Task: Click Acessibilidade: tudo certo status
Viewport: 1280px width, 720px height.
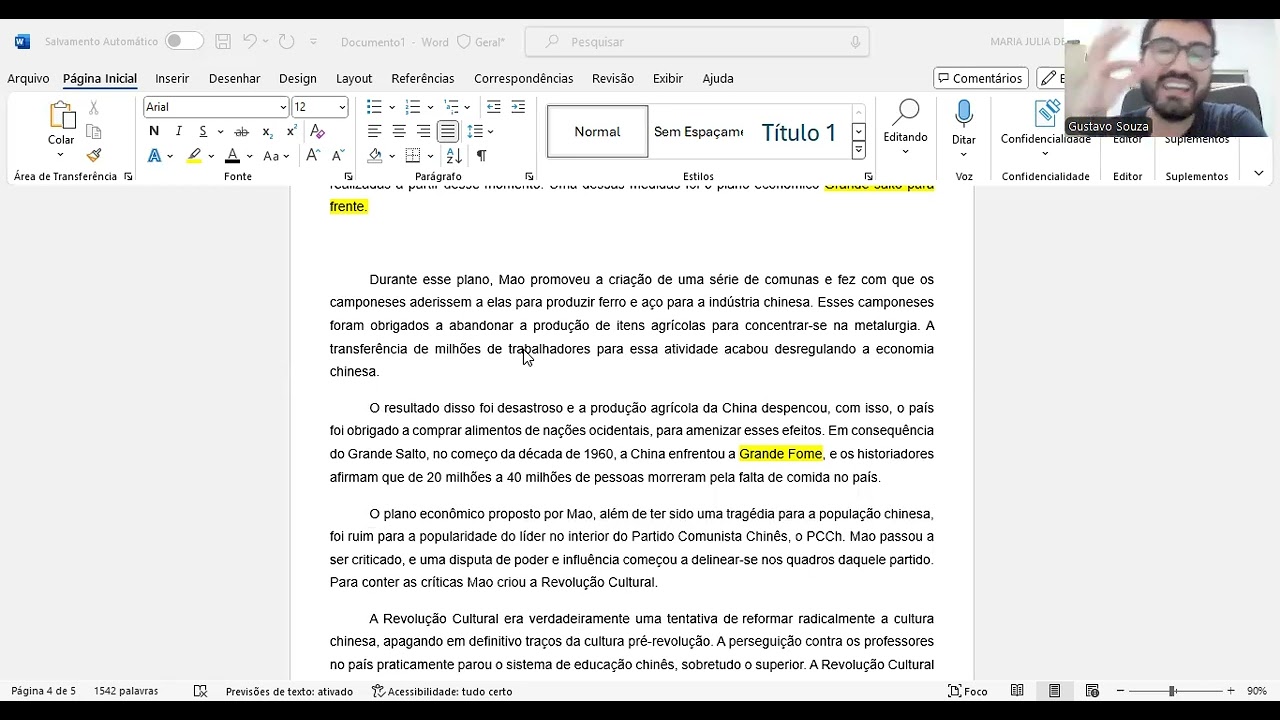Action: pyautogui.click(x=442, y=691)
